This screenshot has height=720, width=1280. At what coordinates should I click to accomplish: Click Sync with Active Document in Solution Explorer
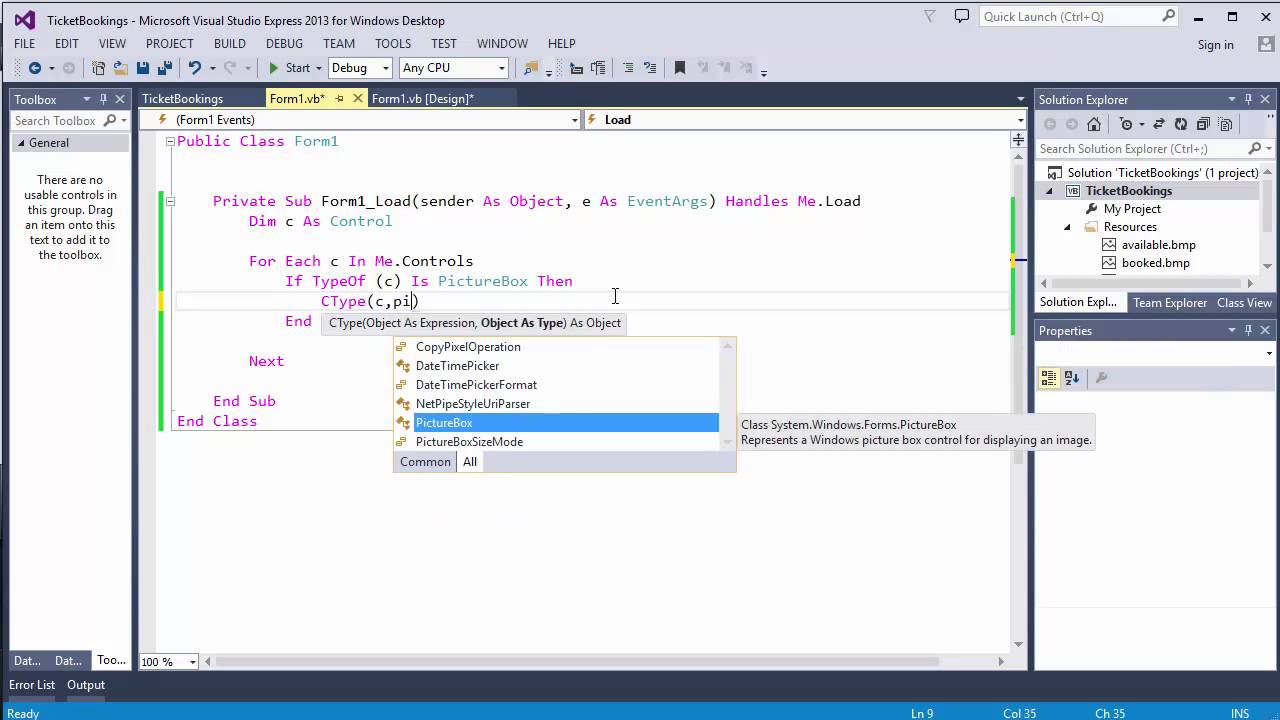click(x=1160, y=124)
